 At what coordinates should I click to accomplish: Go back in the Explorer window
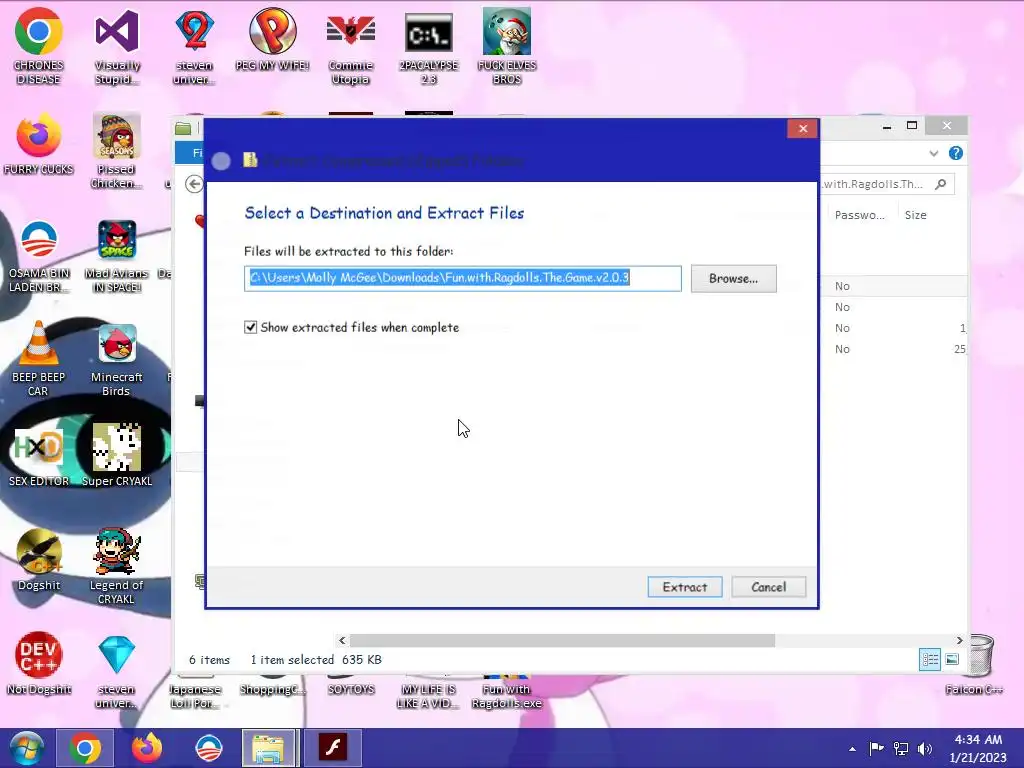point(193,184)
